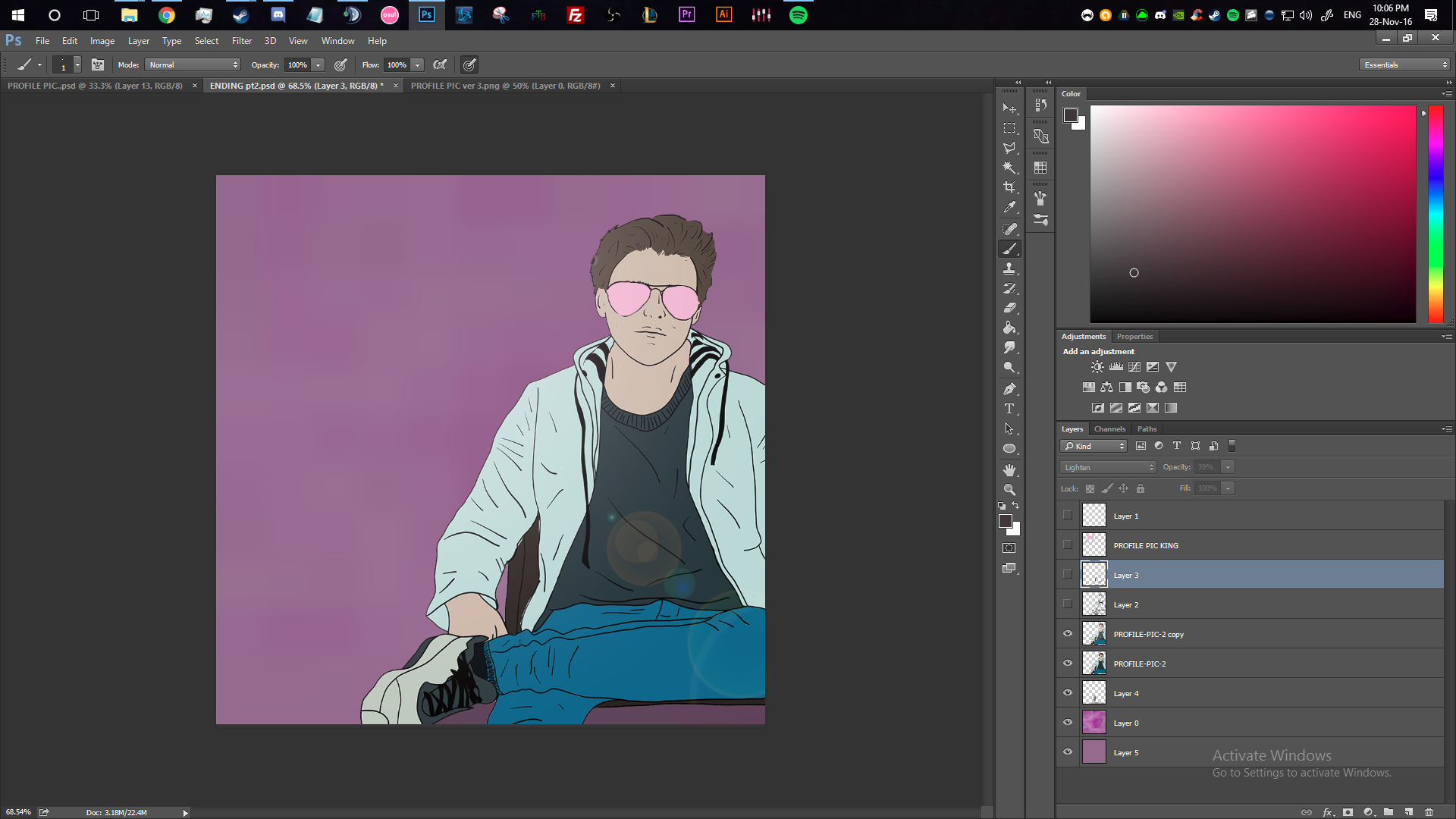The width and height of the screenshot is (1456, 819).
Task: Show Layer 1 by toggling visibility
Action: click(1068, 516)
